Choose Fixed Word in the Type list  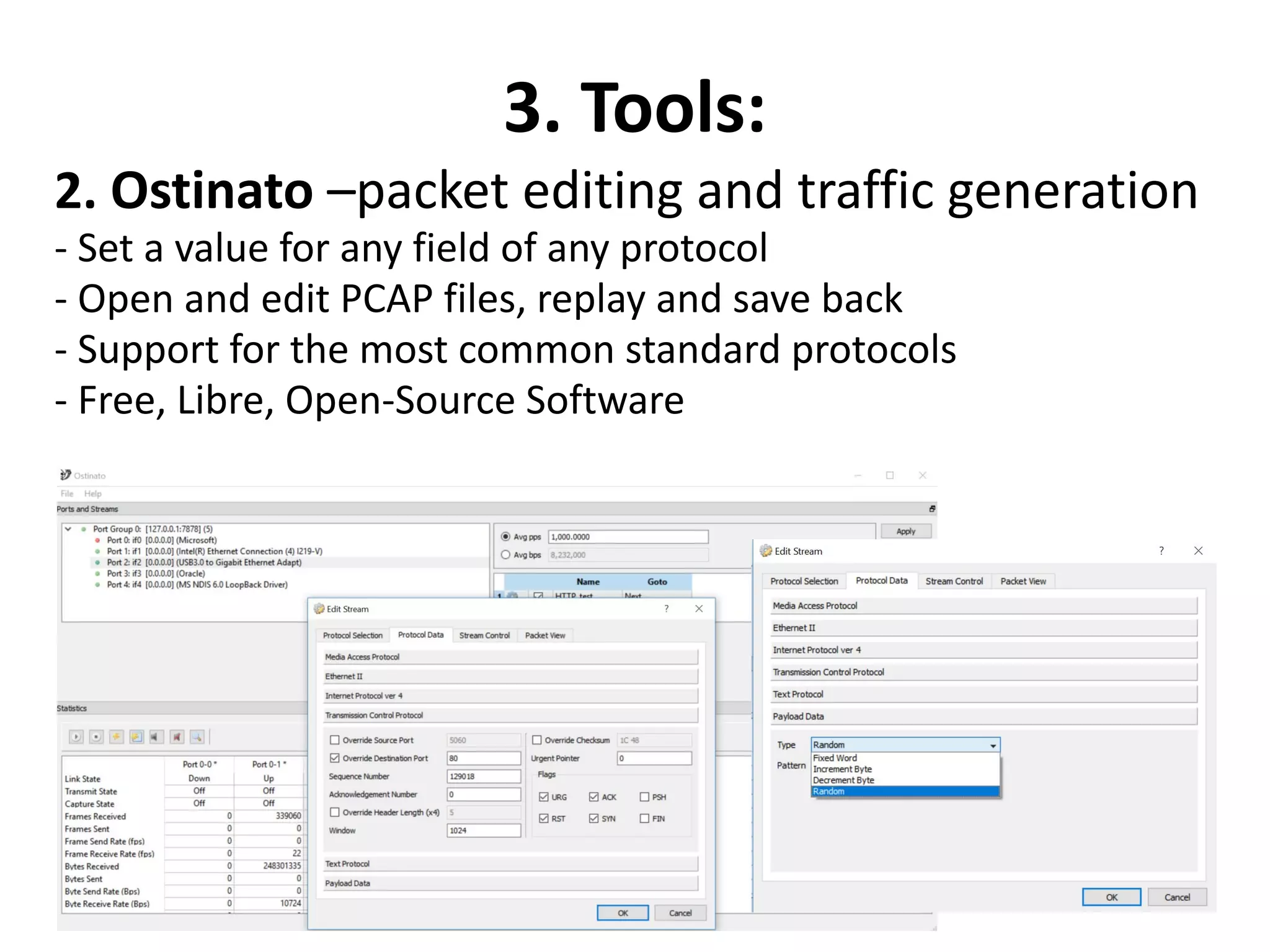905,758
